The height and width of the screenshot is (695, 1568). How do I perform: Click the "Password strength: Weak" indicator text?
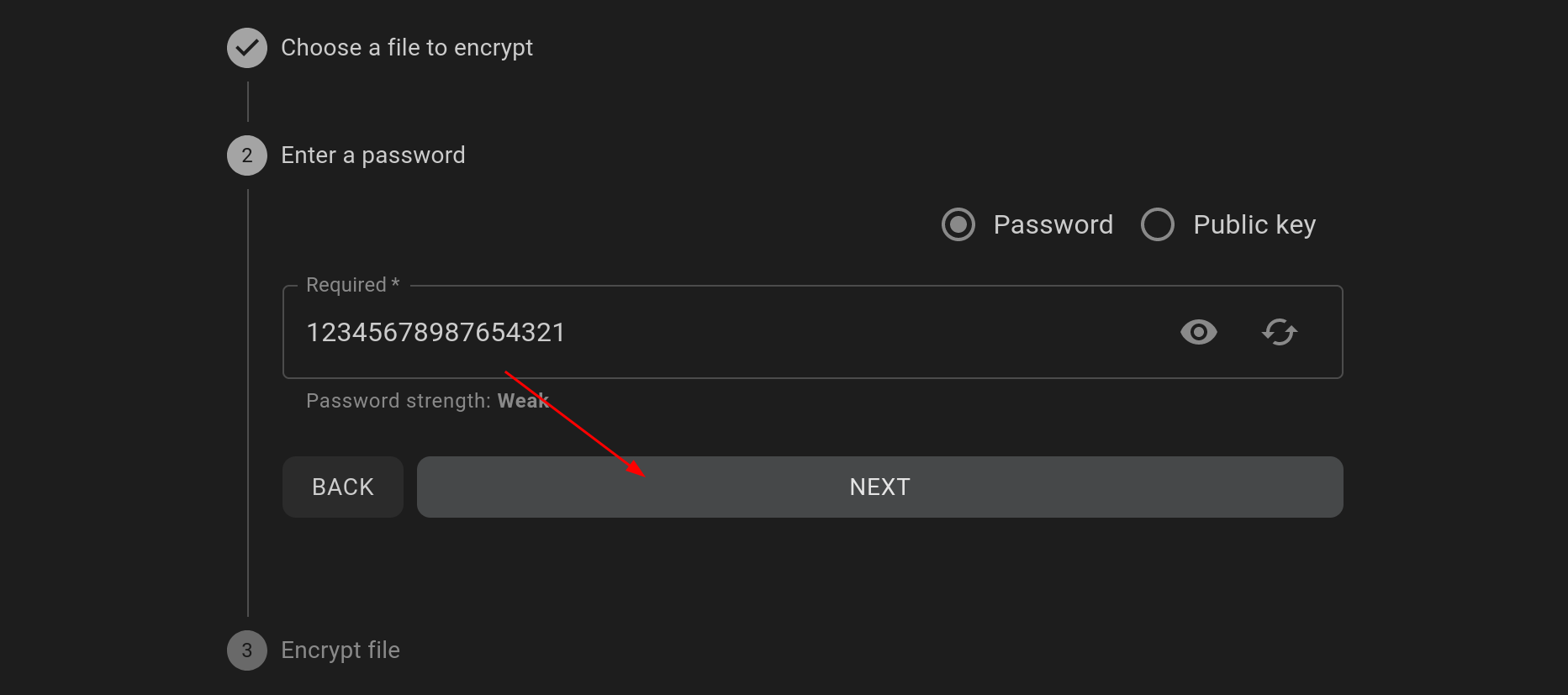tap(427, 401)
